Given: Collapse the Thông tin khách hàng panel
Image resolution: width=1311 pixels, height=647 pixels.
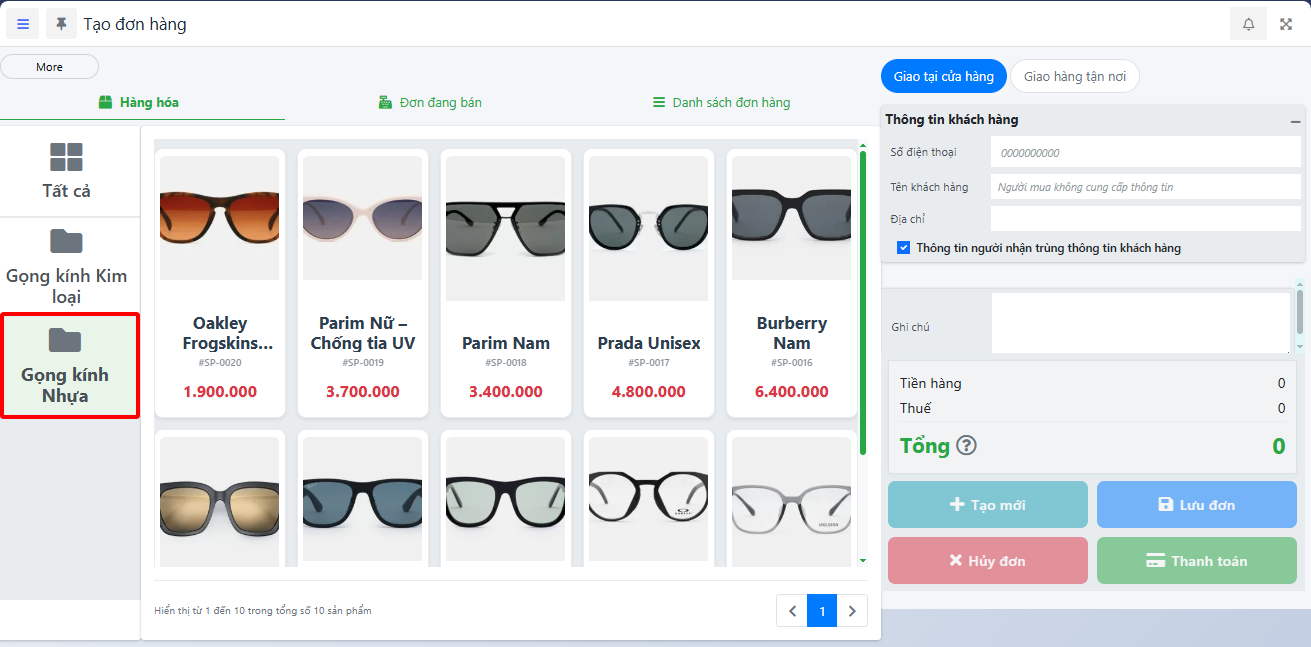Looking at the screenshot, I should click(x=1295, y=121).
